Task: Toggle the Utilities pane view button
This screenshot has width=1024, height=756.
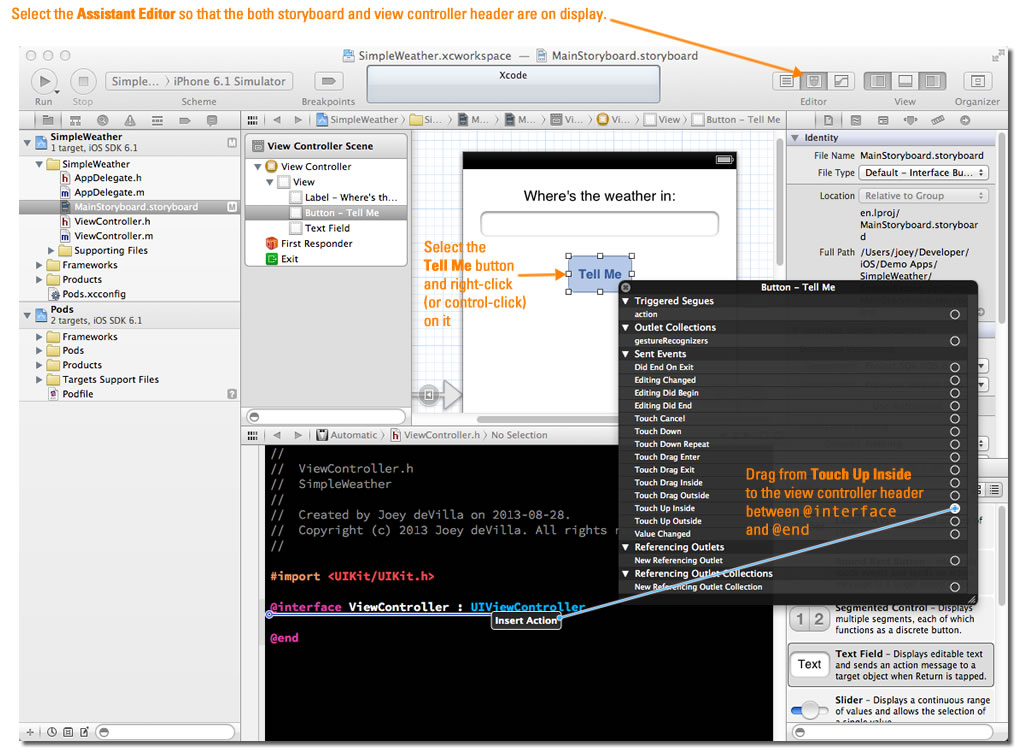Action: click(933, 81)
